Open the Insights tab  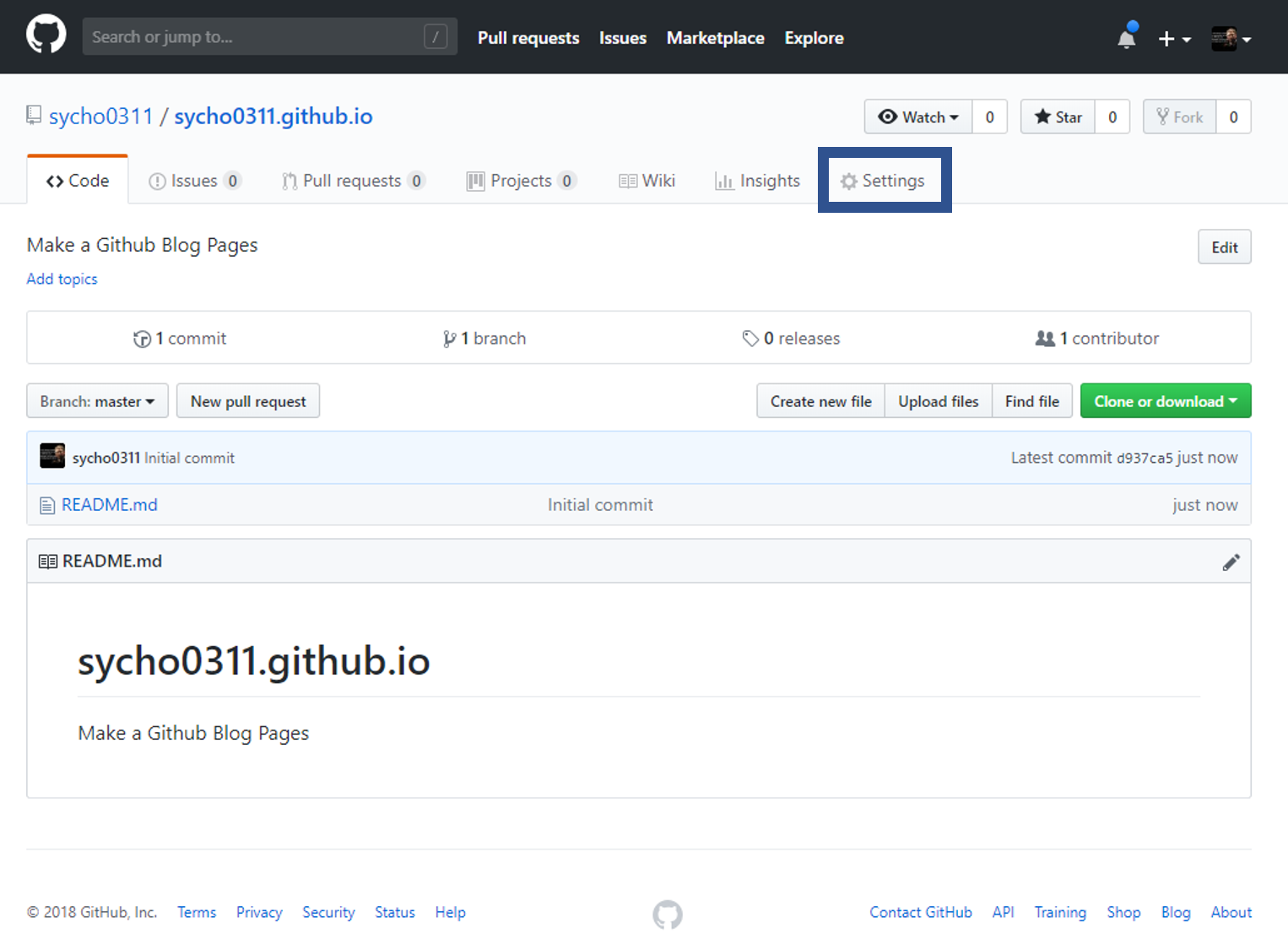tap(757, 181)
